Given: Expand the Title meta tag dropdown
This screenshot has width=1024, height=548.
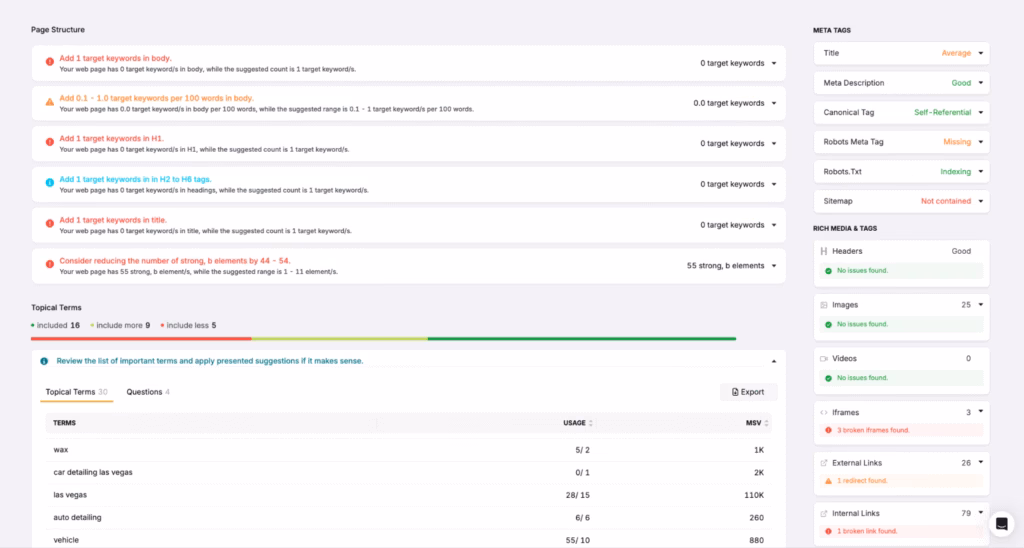Looking at the screenshot, I should tap(981, 53).
